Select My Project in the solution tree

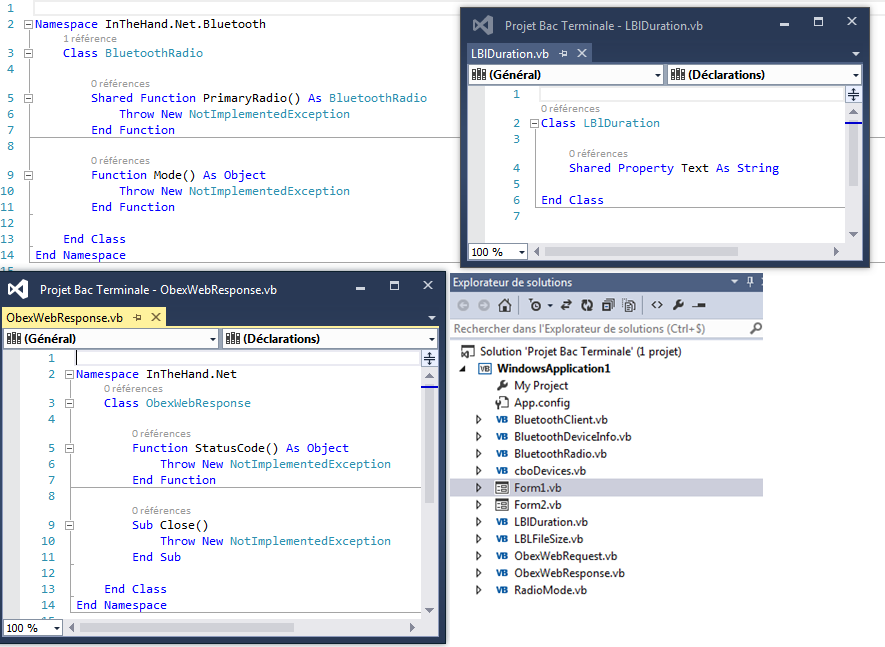pyautogui.click(x=541, y=386)
